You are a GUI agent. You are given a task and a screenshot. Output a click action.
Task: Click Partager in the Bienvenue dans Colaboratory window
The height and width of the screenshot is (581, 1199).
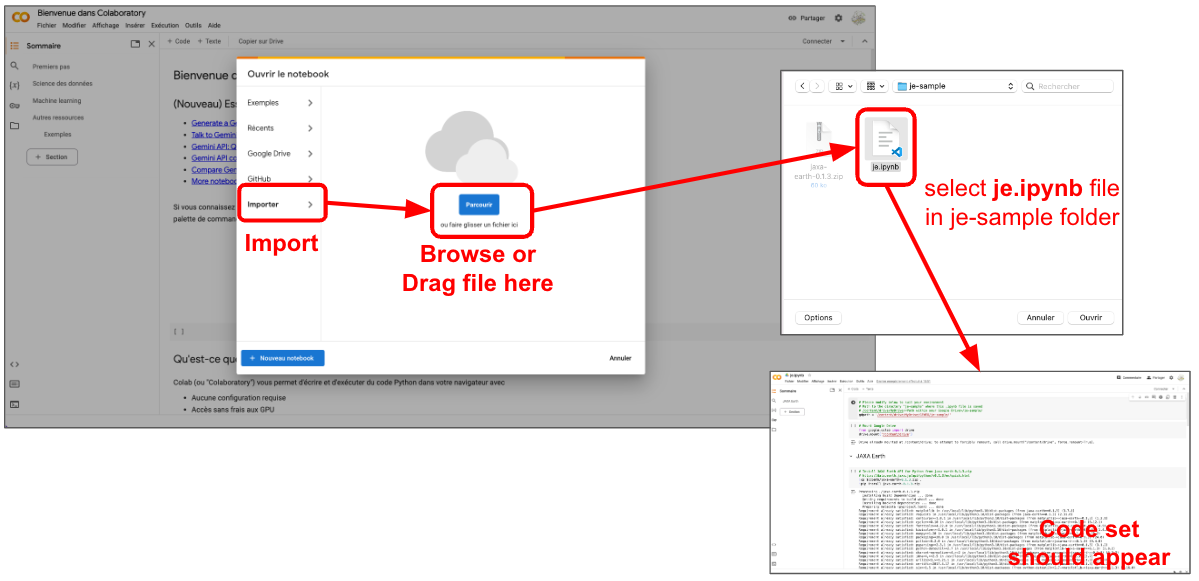(x=806, y=18)
